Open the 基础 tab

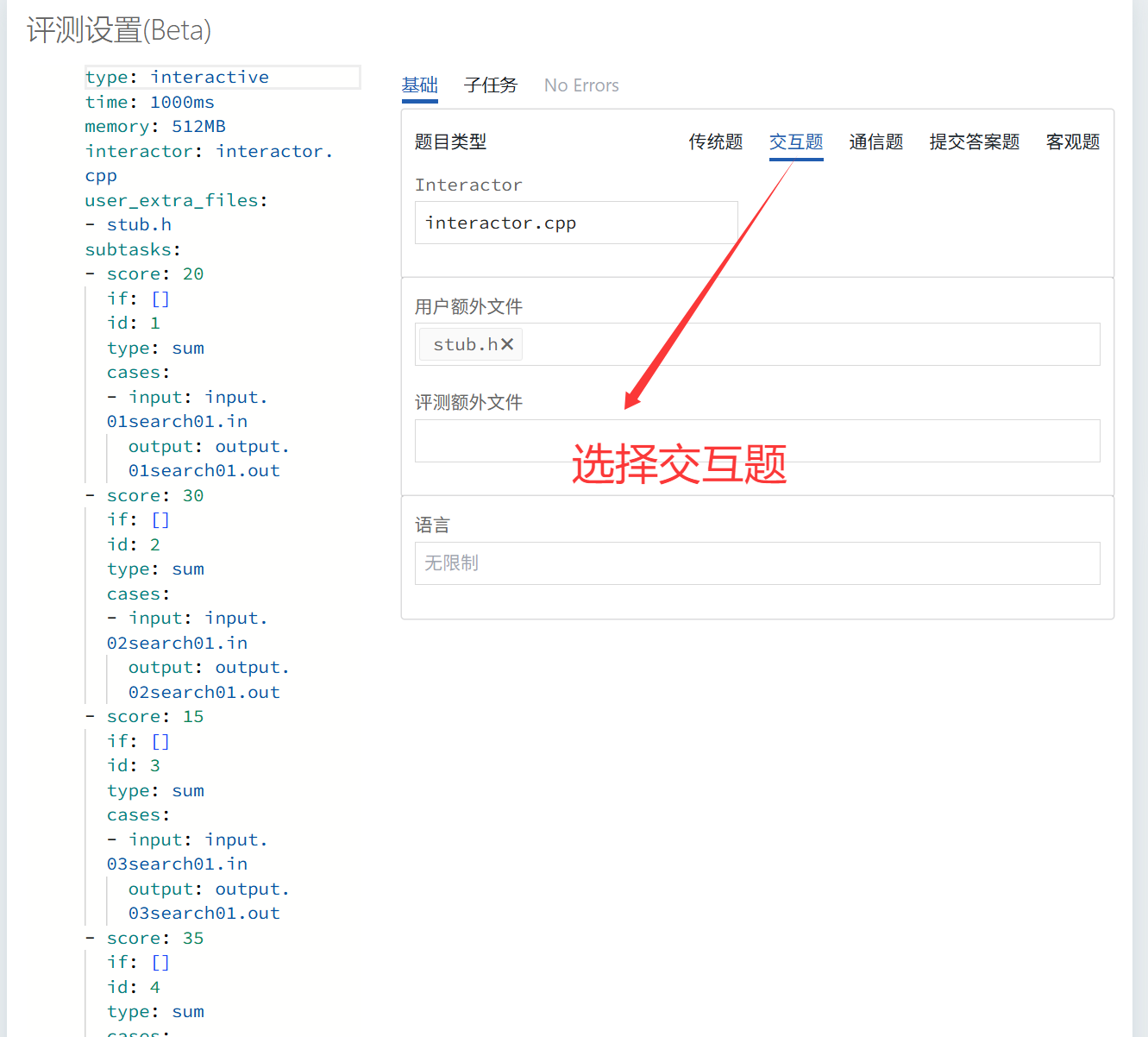pos(420,85)
